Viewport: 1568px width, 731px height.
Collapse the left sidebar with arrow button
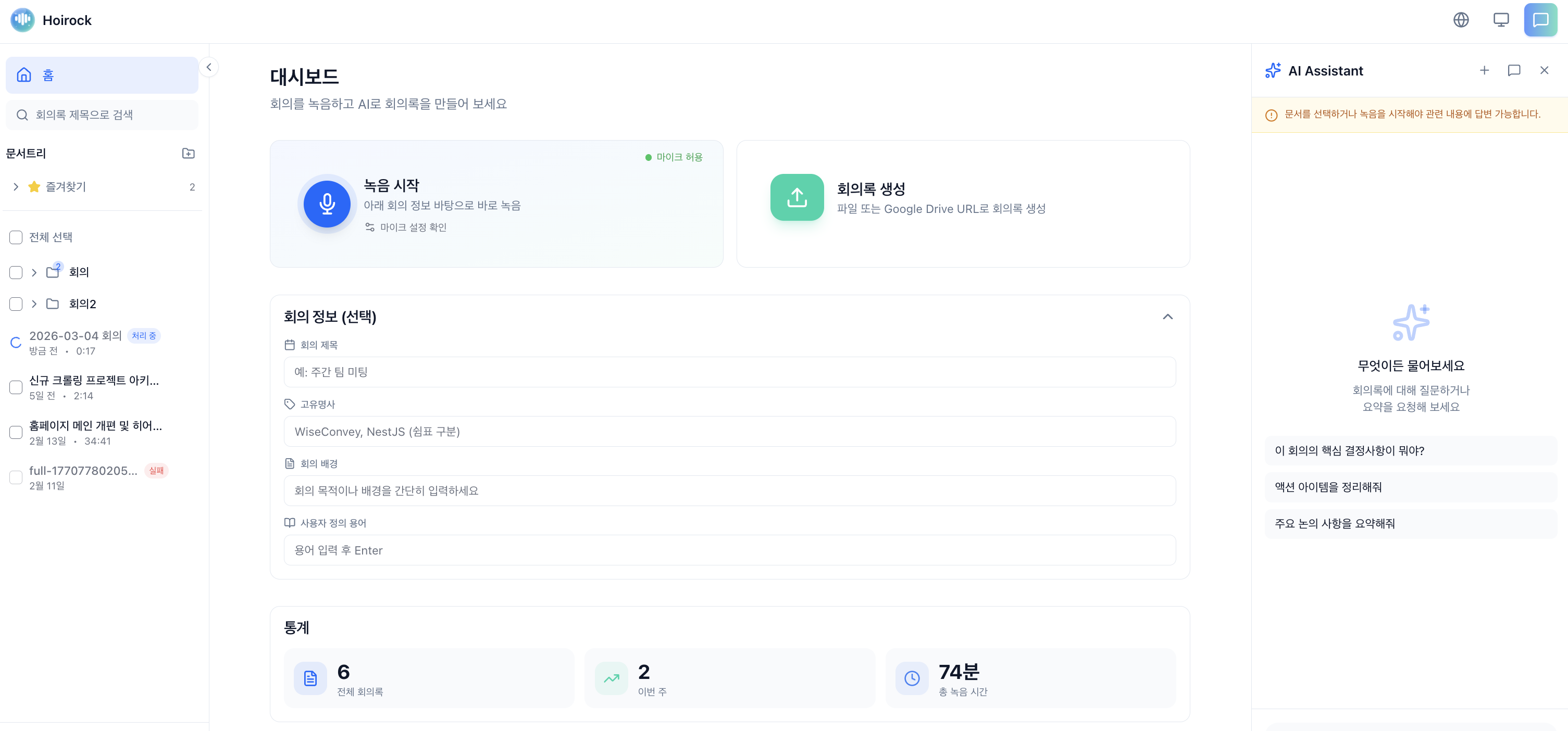[x=209, y=68]
